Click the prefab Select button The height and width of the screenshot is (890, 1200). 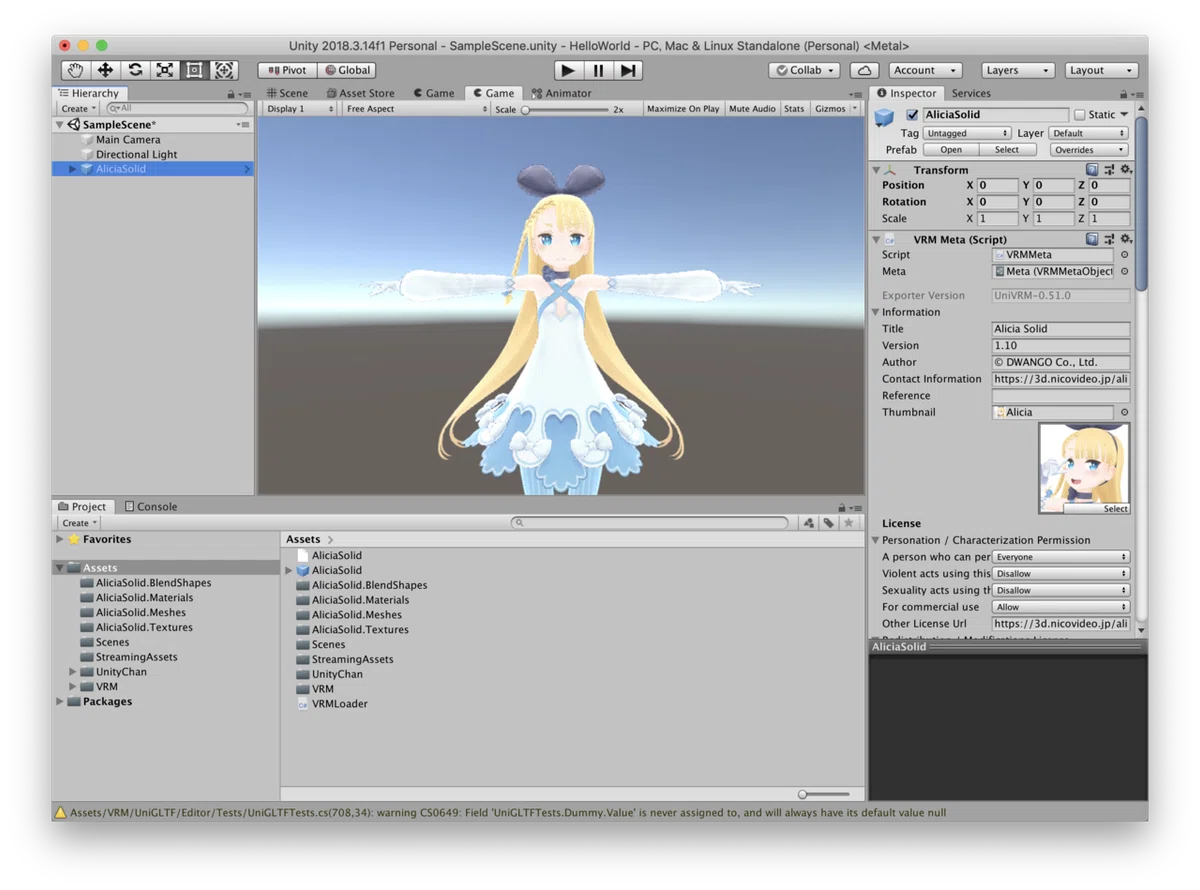point(1007,150)
